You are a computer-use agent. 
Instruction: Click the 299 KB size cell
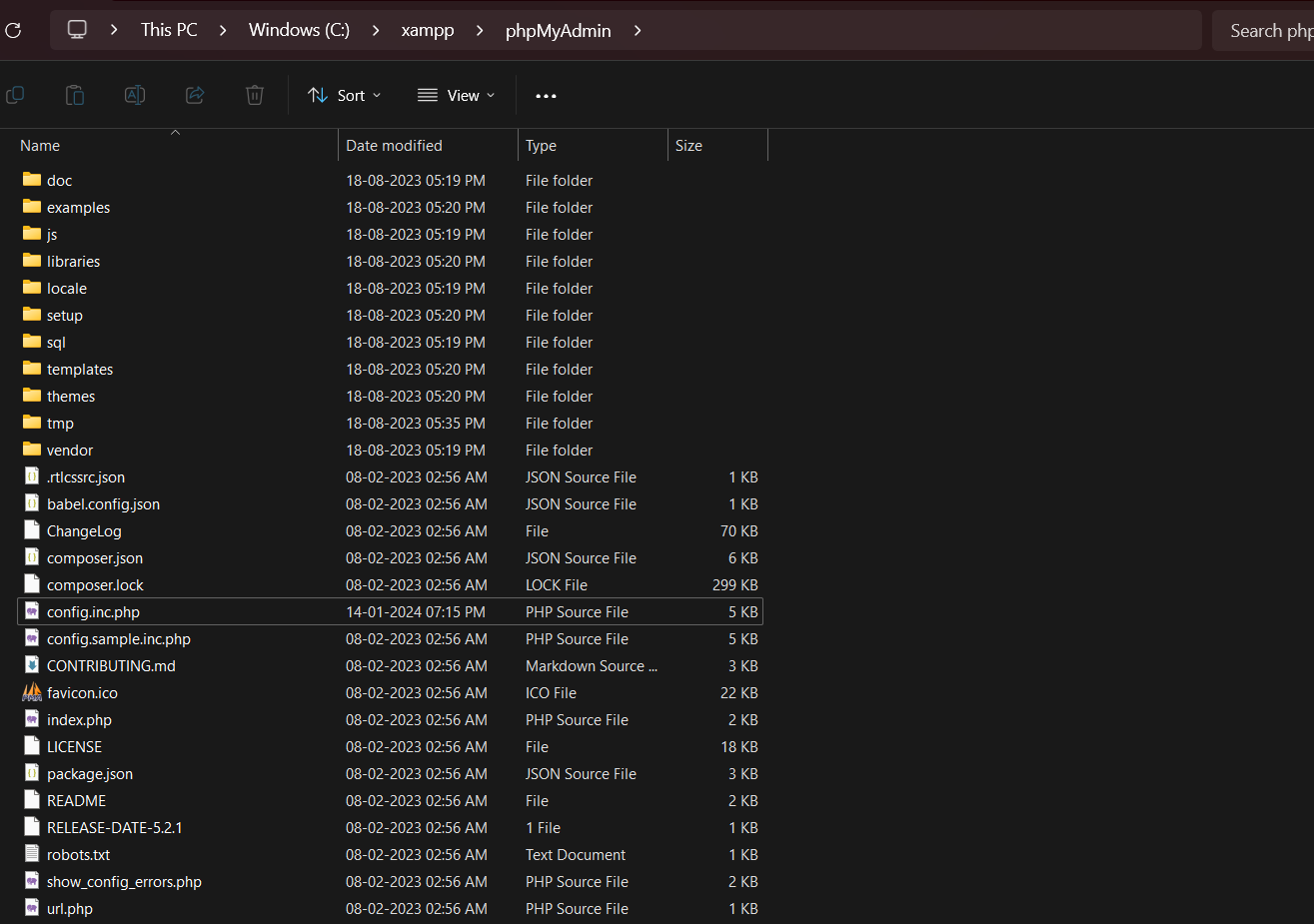pyautogui.click(x=735, y=584)
